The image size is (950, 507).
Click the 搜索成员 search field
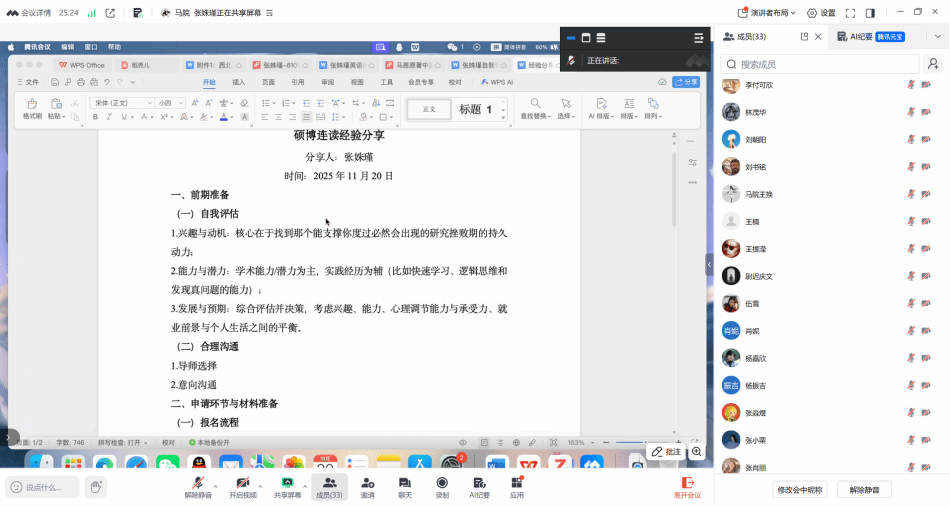[820, 64]
